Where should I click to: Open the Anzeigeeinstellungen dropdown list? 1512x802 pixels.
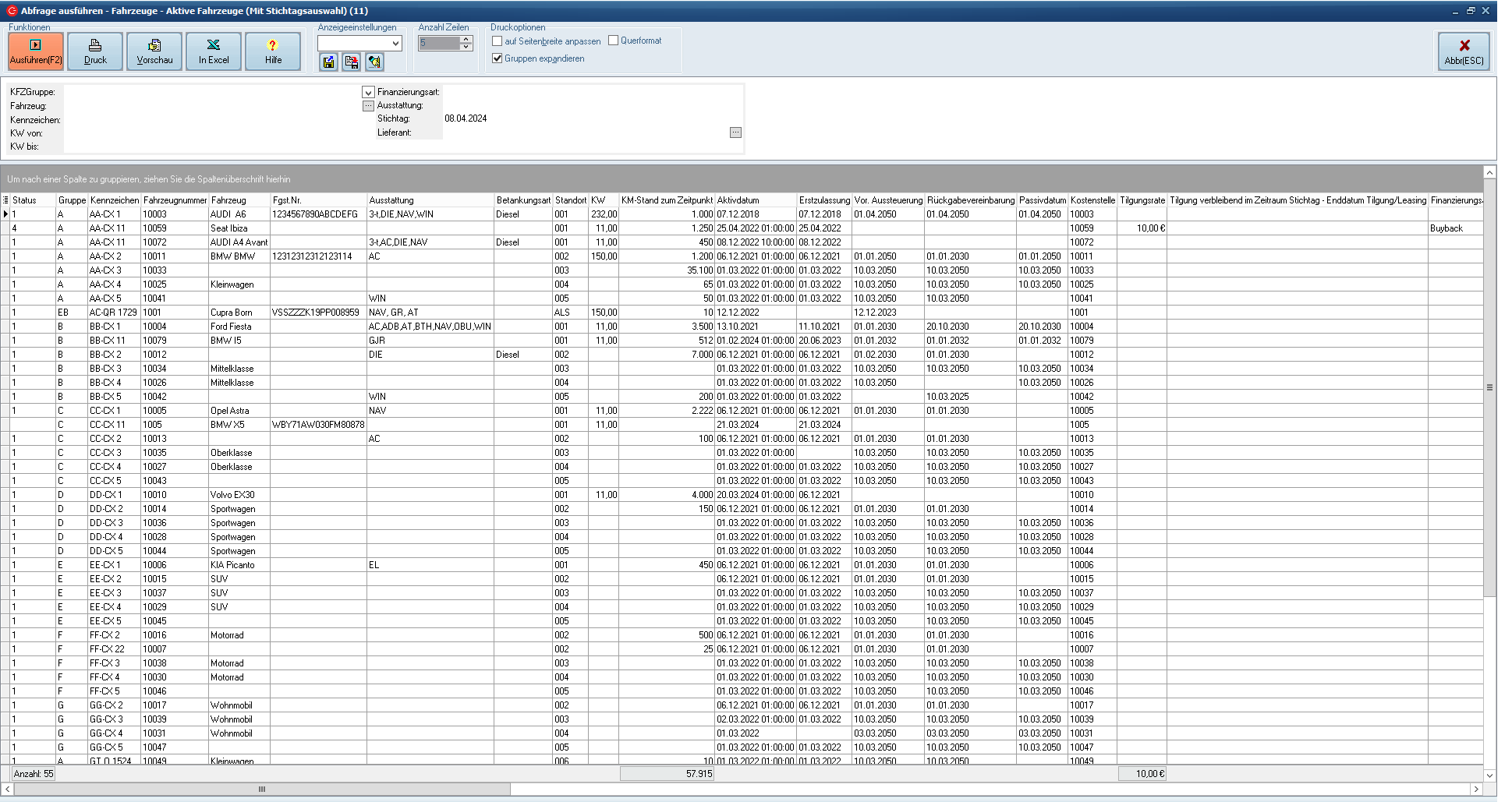click(x=395, y=44)
